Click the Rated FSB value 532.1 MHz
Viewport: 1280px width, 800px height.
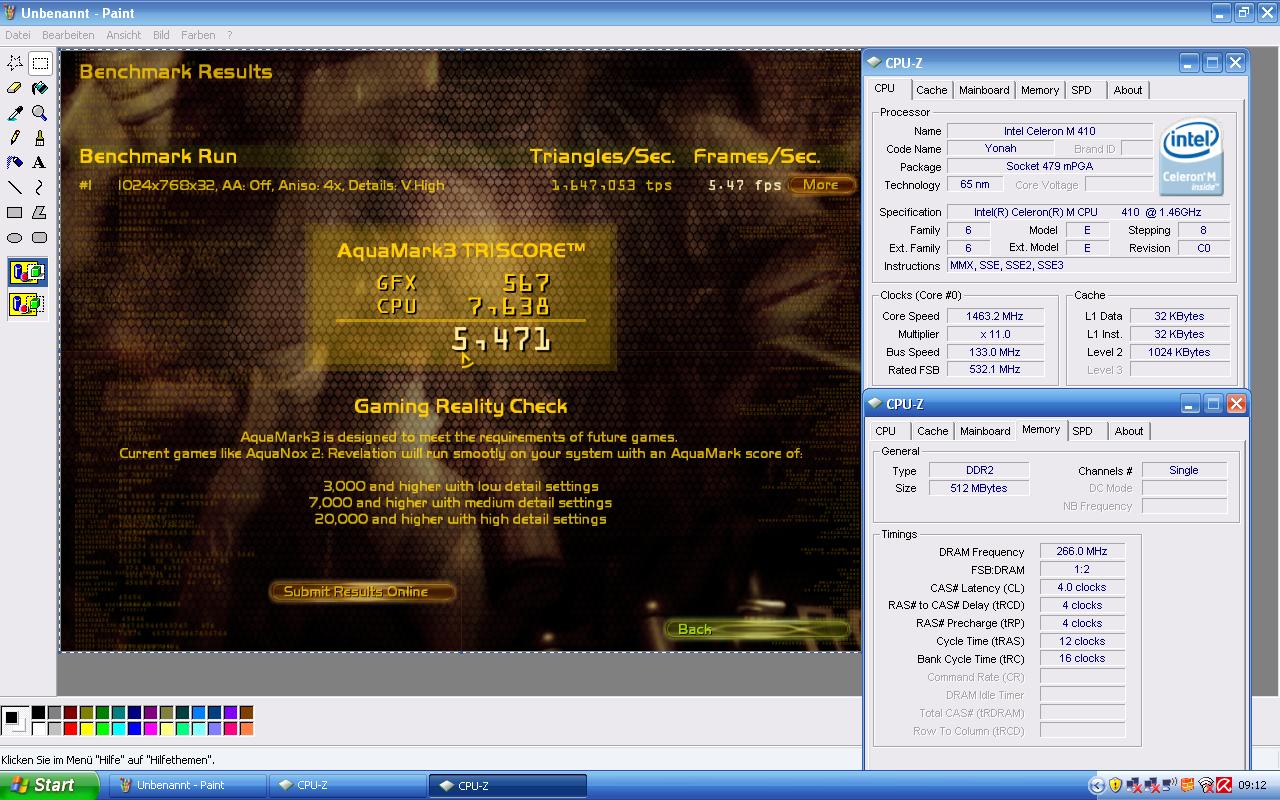(x=995, y=370)
